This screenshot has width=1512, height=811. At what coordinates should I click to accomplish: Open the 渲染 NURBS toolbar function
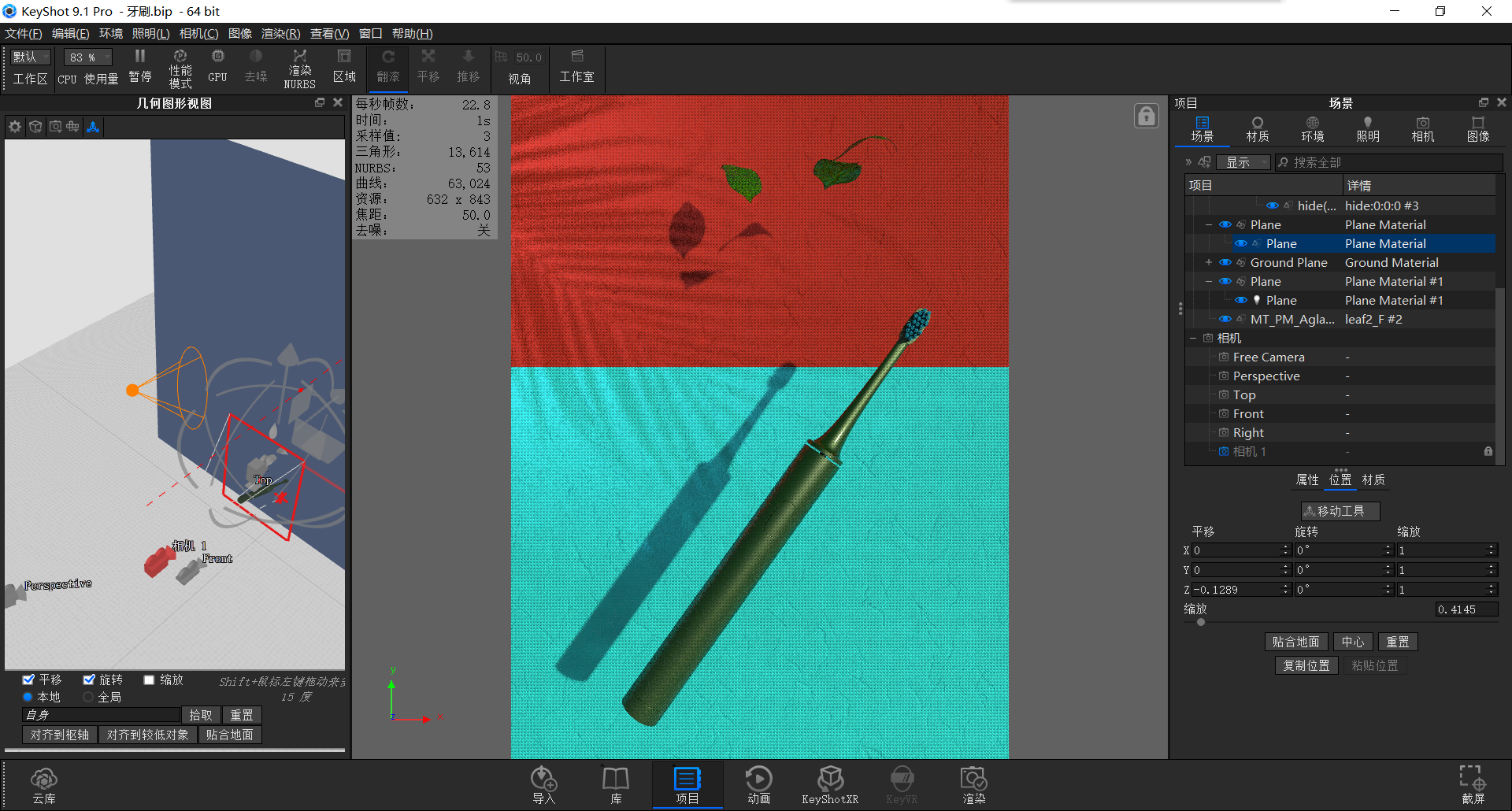(x=299, y=67)
